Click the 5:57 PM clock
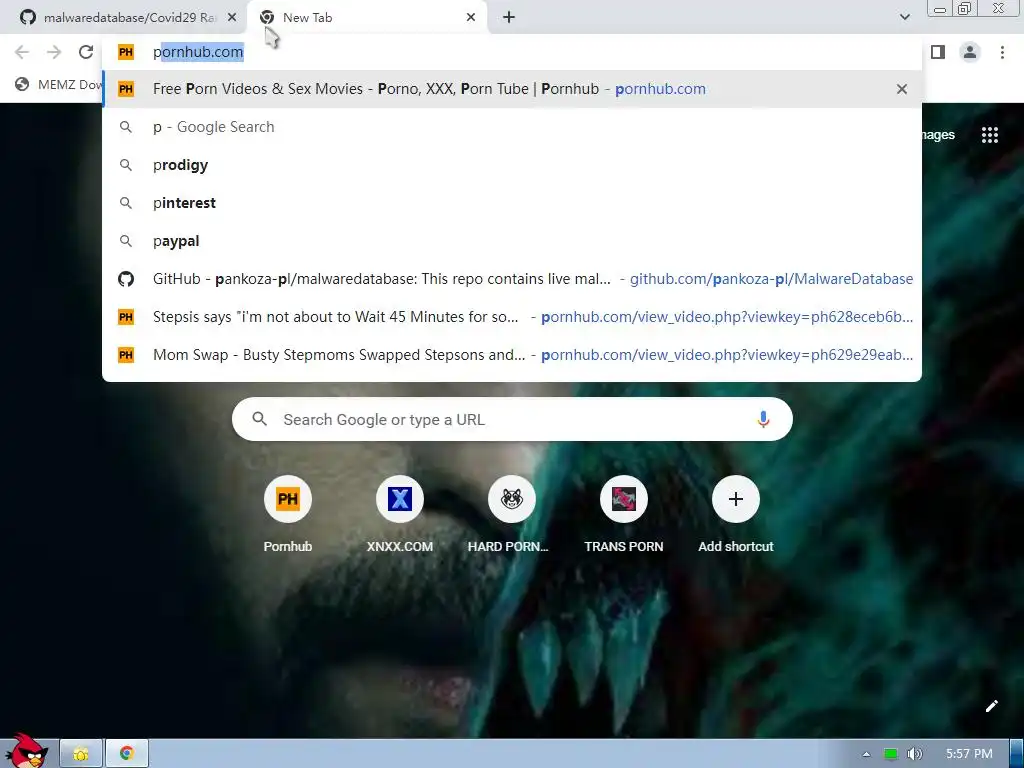The height and width of the screenshot is (768, 1024). (969, 754)
